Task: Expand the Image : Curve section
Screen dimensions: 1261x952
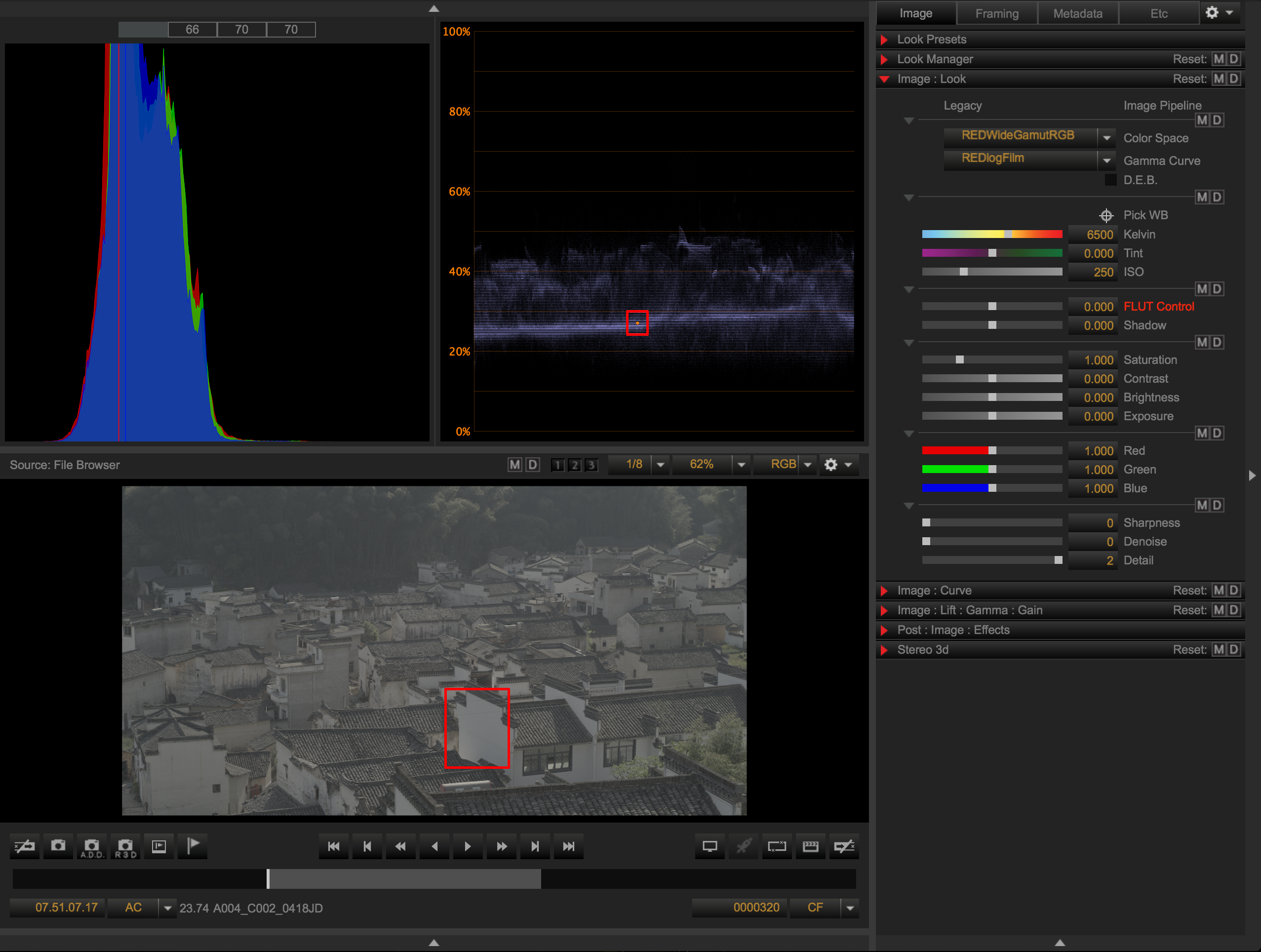Action: pos(884,591)
